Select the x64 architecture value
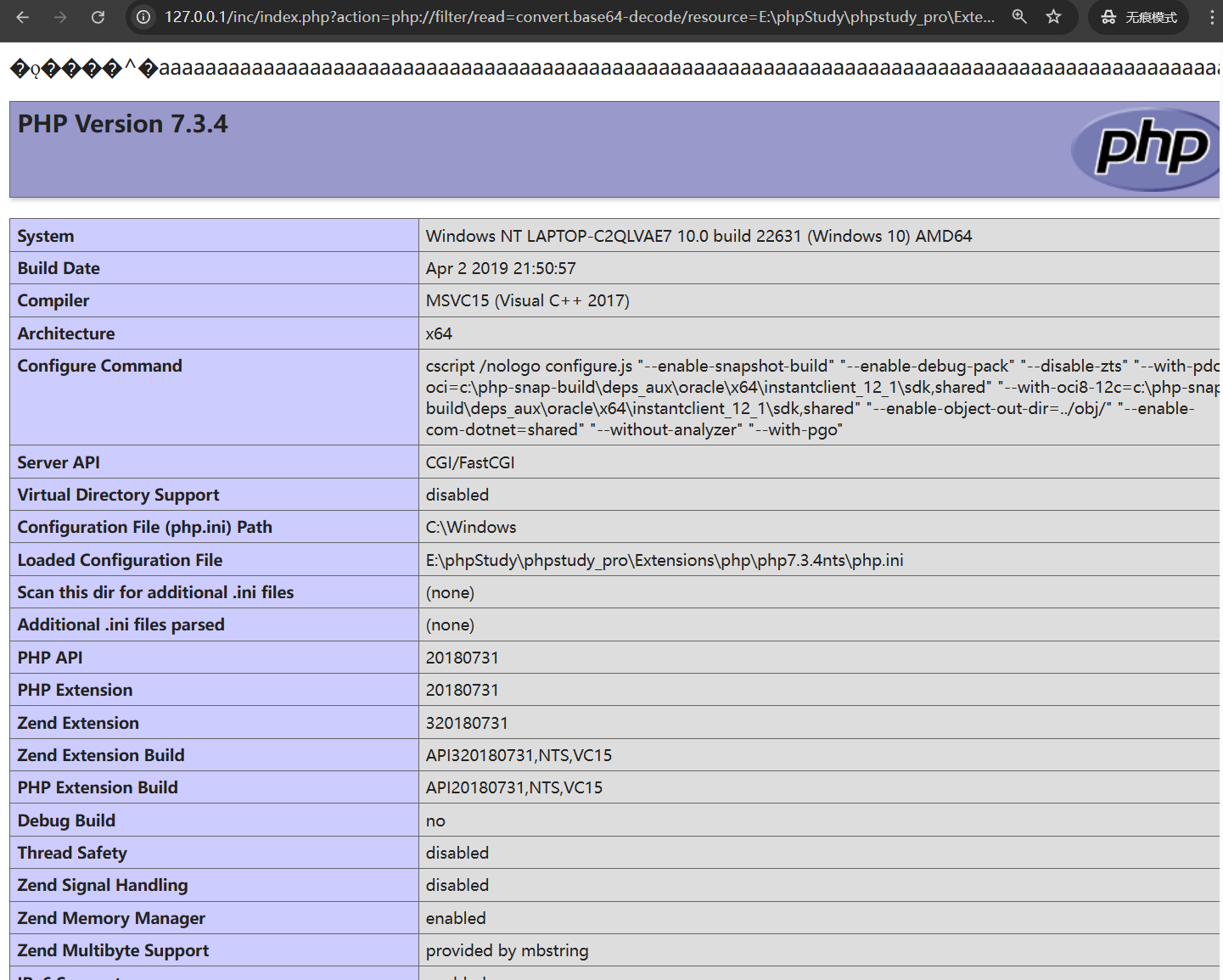This screenshot has height=980, width=1223. (x=439, y=333)
